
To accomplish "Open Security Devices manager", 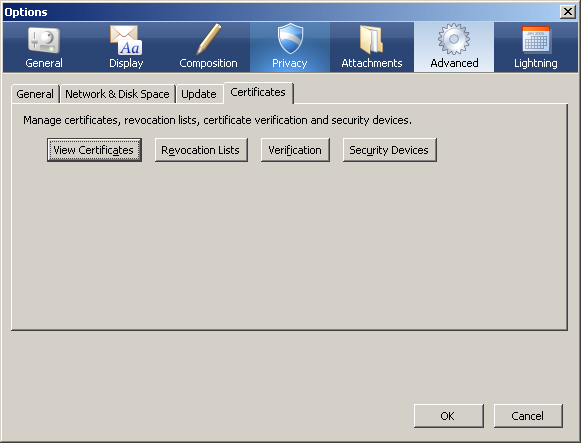I will click(x=389, y=150).
